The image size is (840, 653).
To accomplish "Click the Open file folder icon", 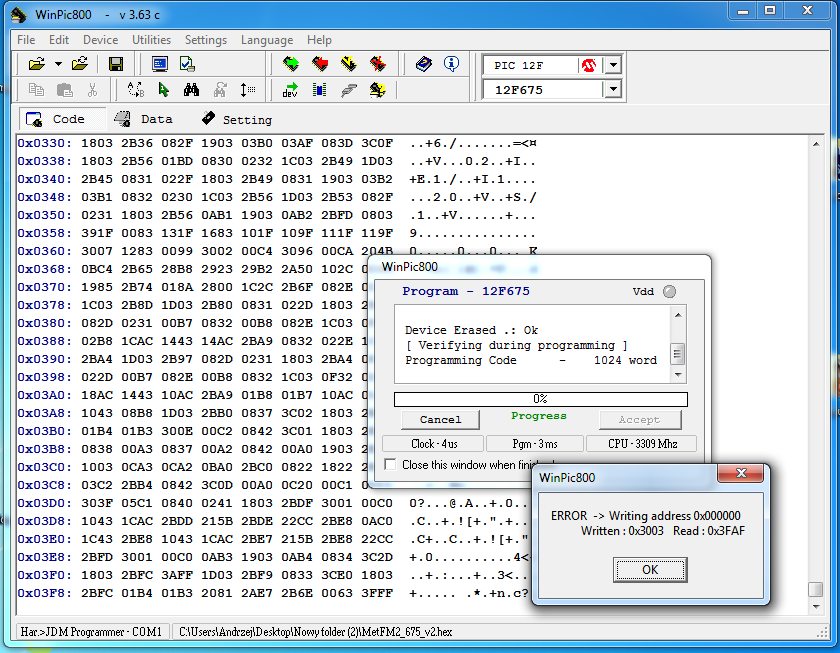I will pos(36,64).
